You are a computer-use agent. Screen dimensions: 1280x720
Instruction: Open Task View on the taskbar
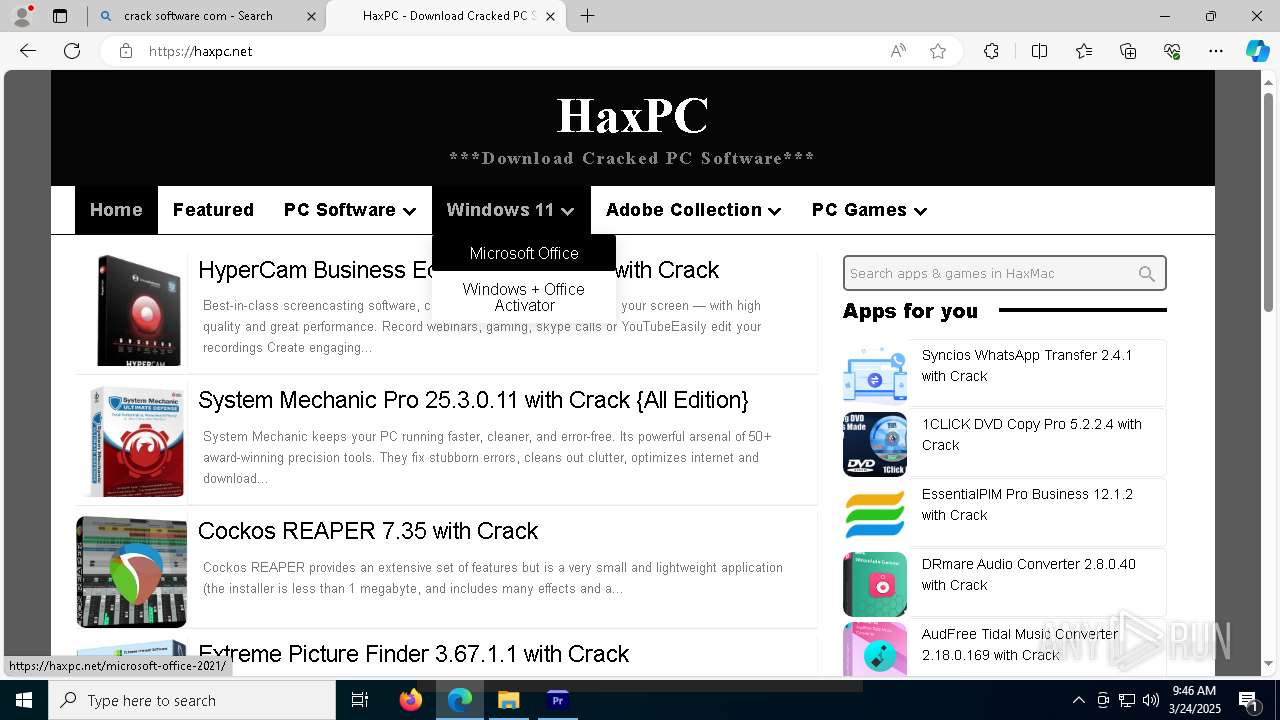pyautogui.click(x=360, y=700)
